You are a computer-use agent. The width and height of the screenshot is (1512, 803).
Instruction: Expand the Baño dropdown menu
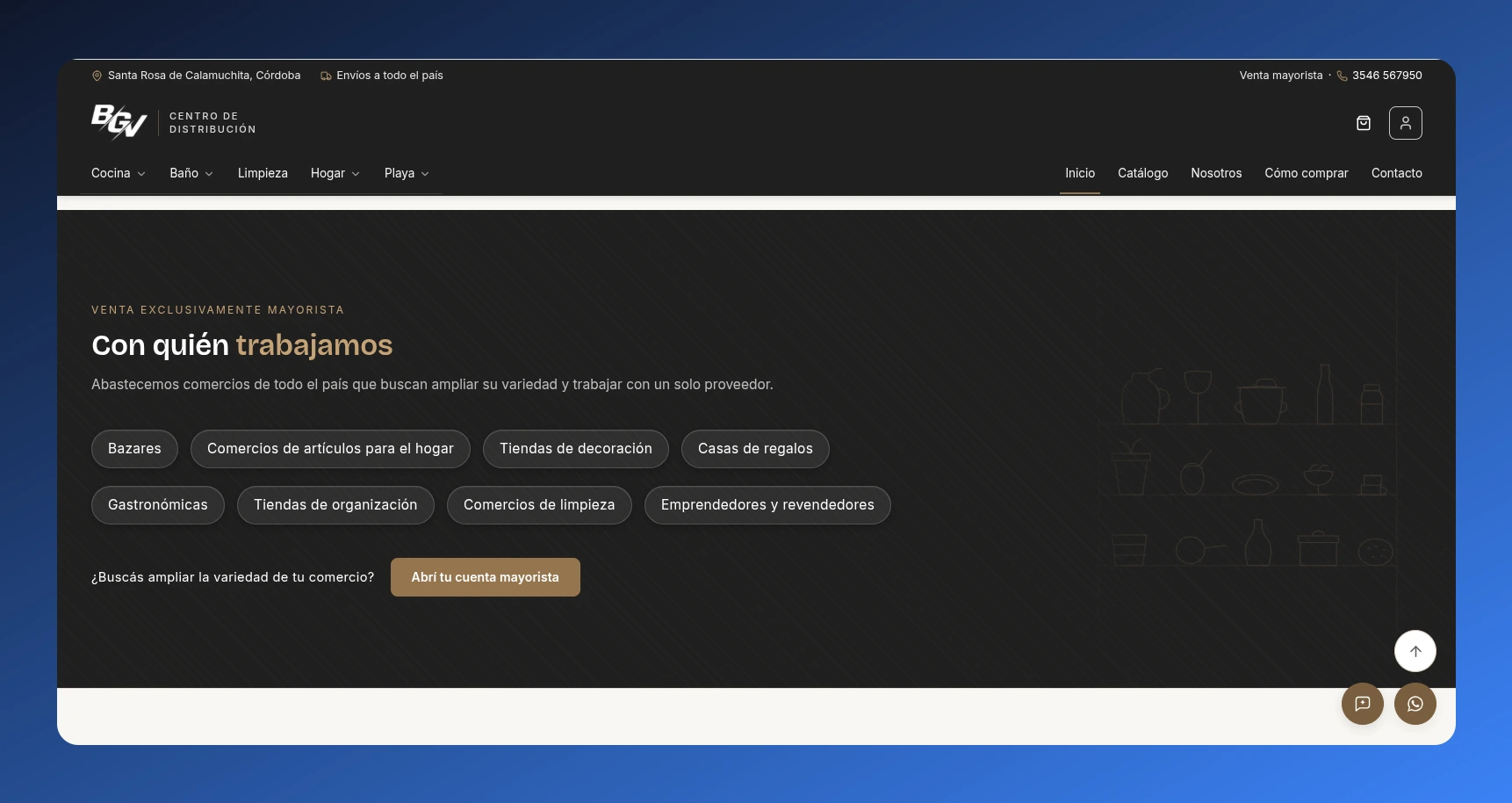pyautogui.click(x=191, y=173)
